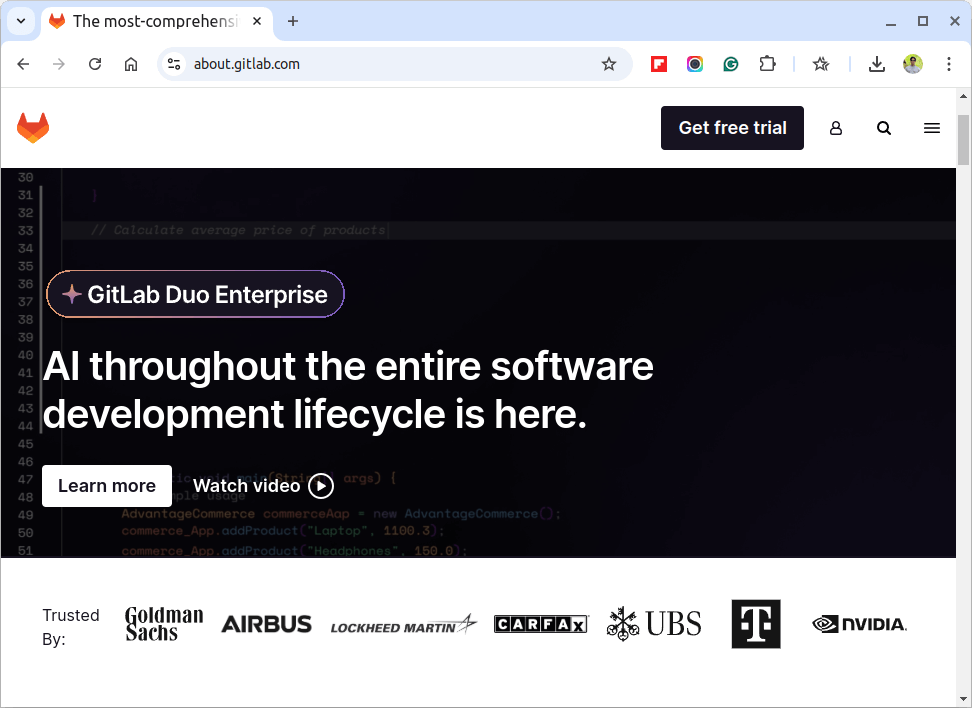Click the page vertical scrollbar thumb
This screenshot has width=972, height=708.
[963, 140]
